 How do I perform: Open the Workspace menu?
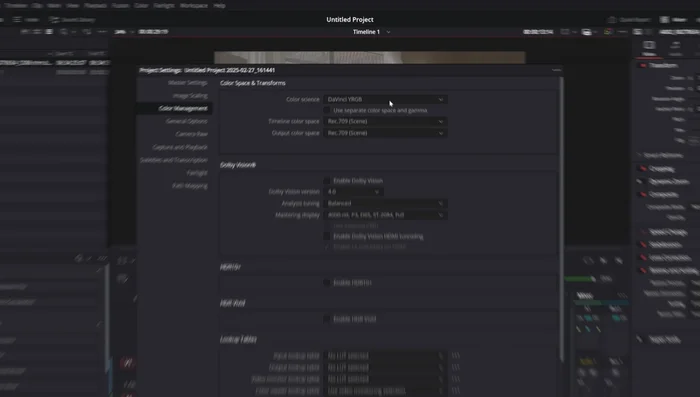pyautogui.click(x=194, y=6)
